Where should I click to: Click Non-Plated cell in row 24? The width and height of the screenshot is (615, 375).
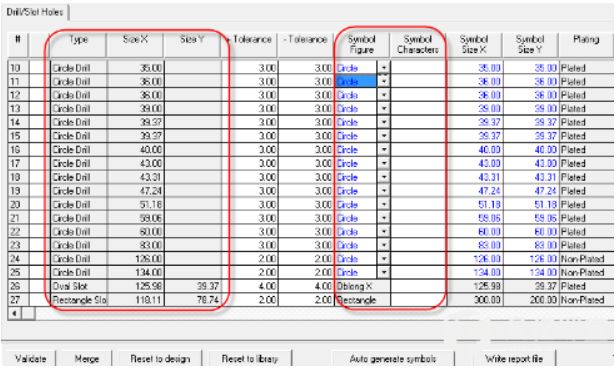(586, 258)
